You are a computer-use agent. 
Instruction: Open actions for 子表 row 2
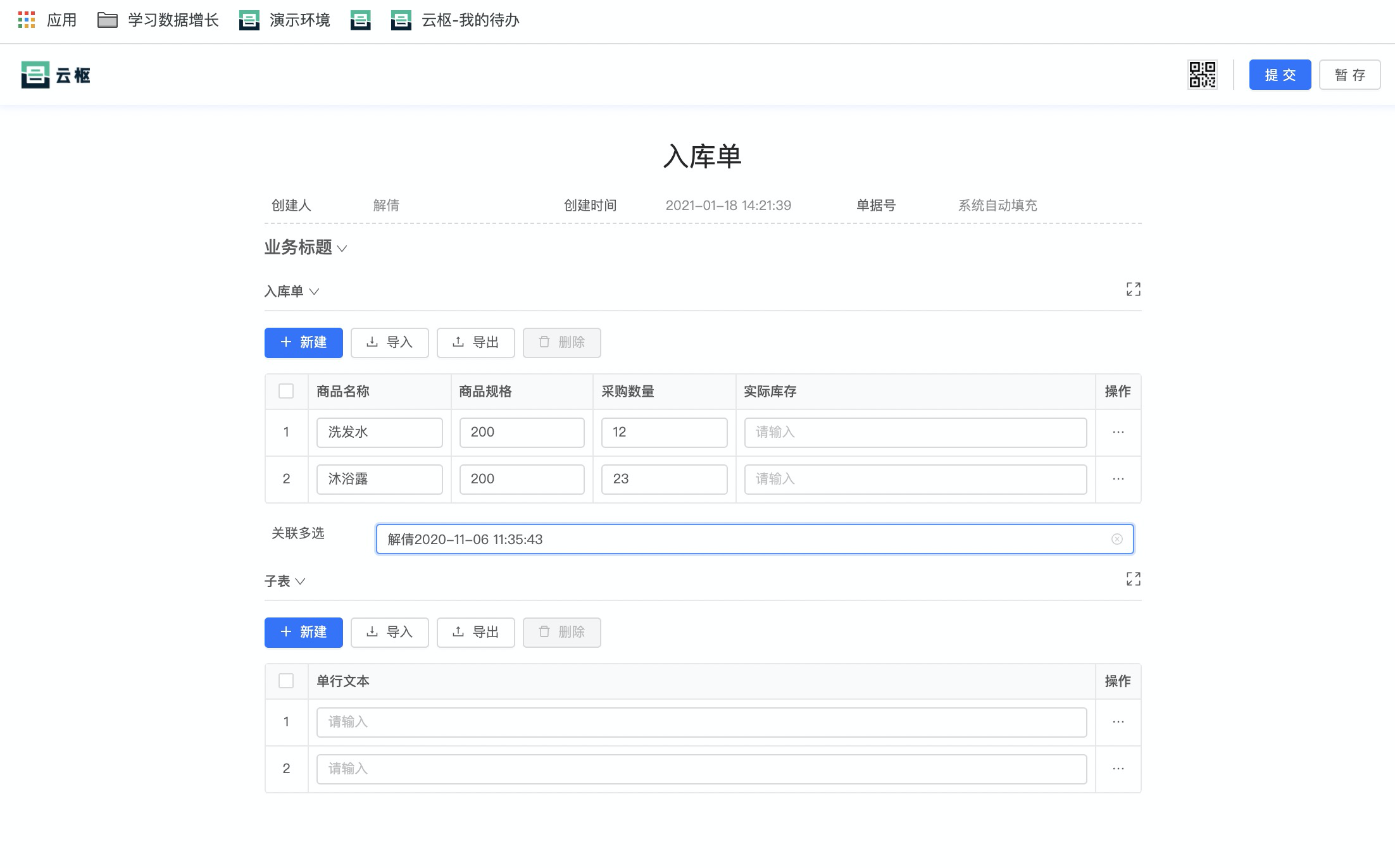tap(1118, 769)
